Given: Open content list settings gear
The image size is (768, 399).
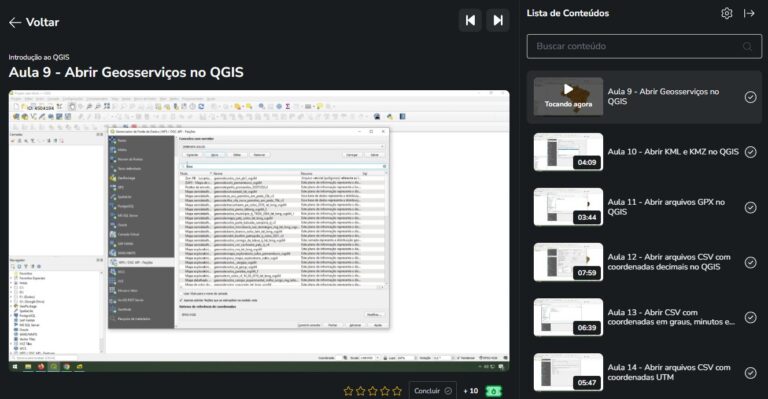Looking at the screenshot, I should 727,13.
